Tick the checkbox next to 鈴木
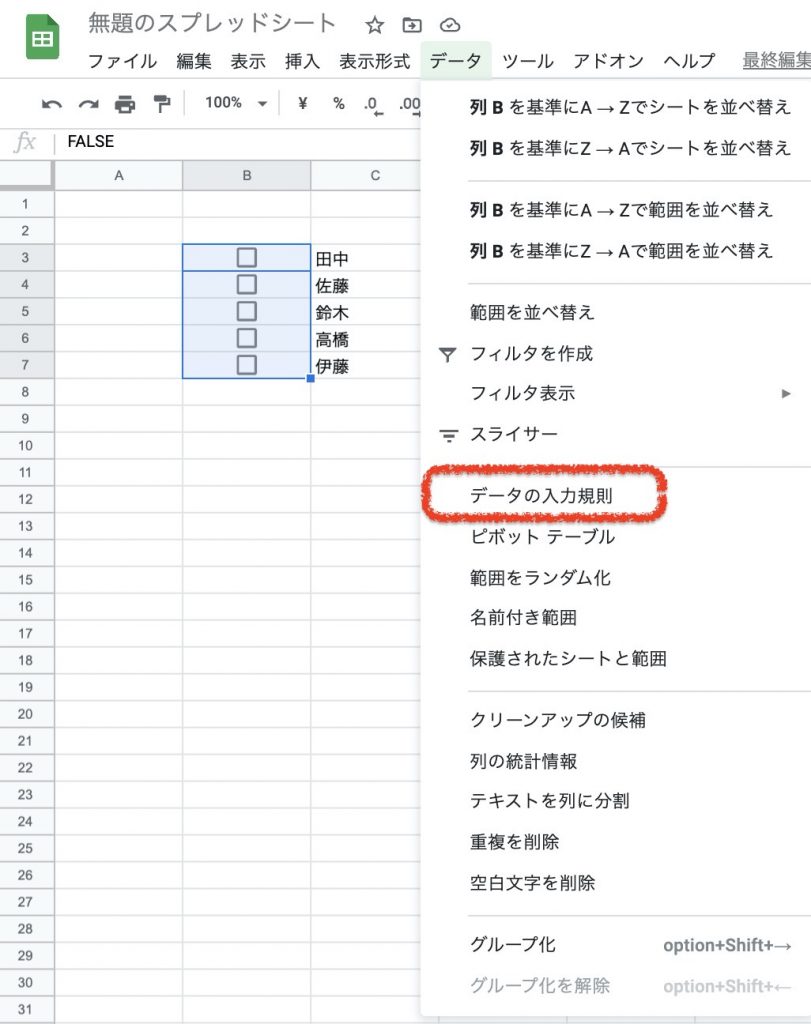Image resolution: width=811 pixels, height=1024 pixels. pos(246,312)
